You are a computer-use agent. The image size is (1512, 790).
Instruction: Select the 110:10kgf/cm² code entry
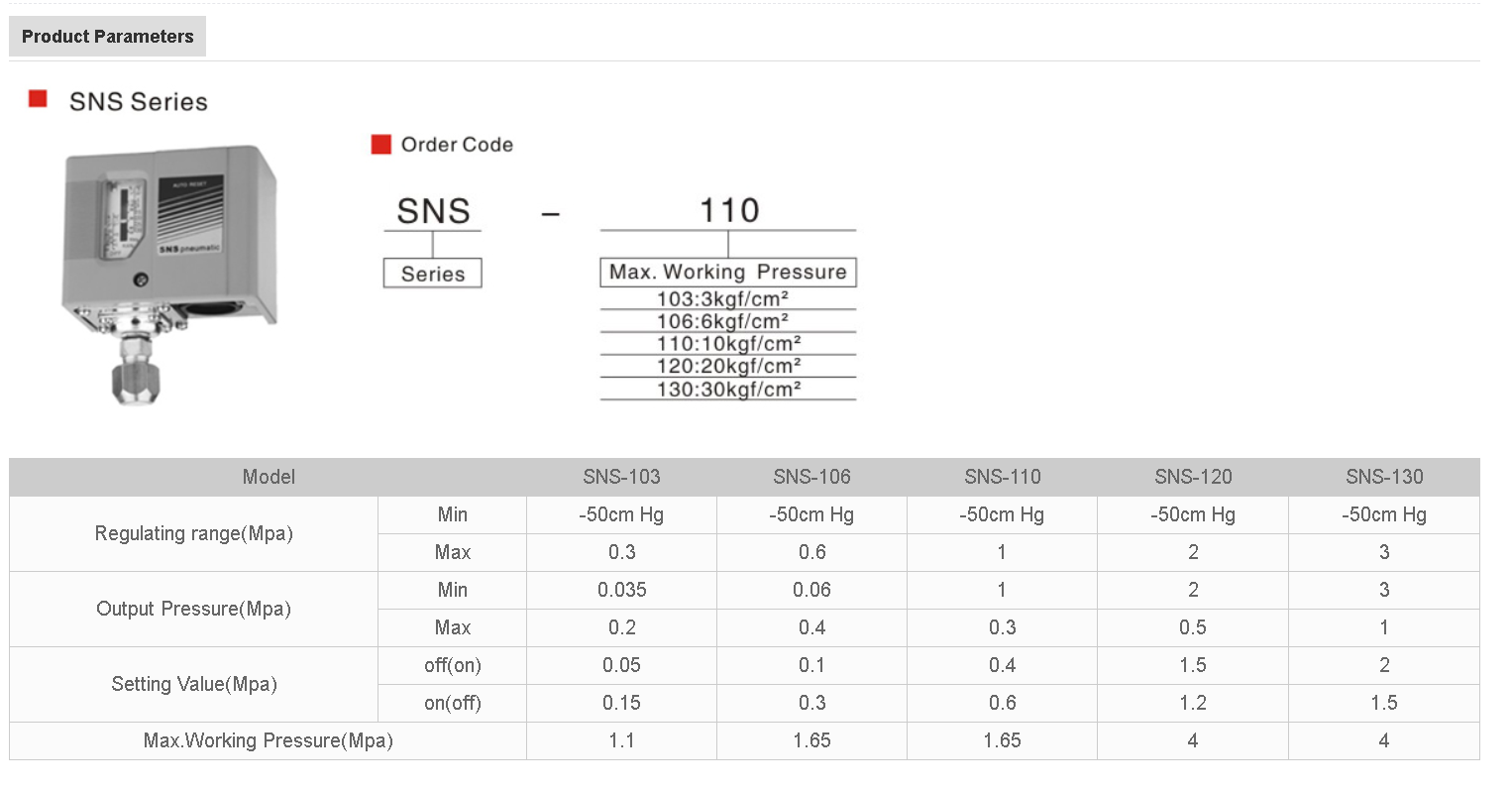pyautogui.click(x=727, y=344)
